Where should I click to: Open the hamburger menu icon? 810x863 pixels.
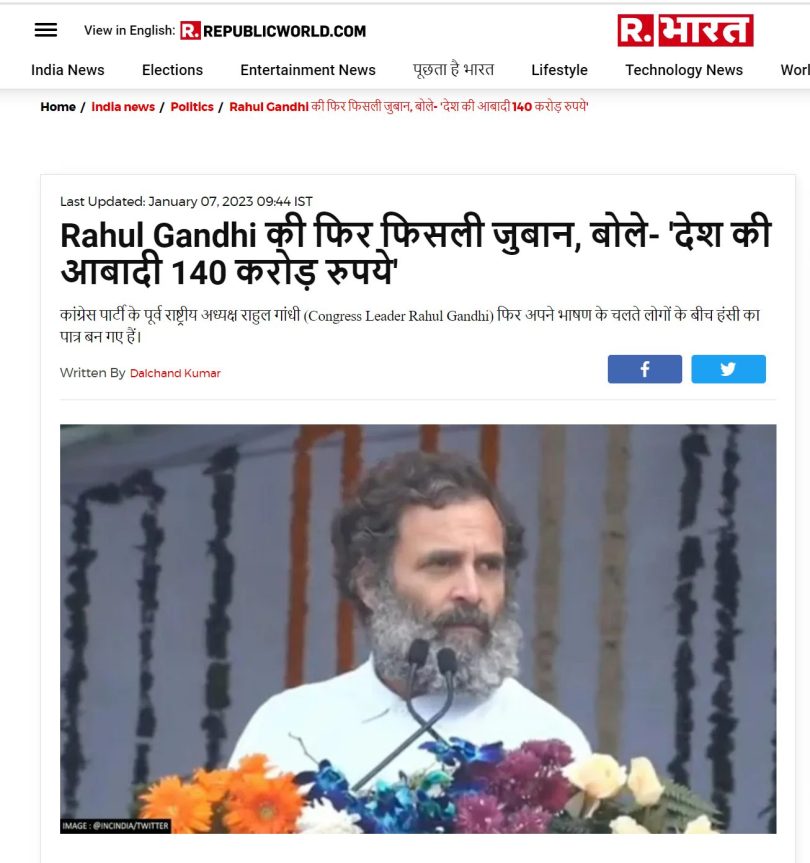46,30
